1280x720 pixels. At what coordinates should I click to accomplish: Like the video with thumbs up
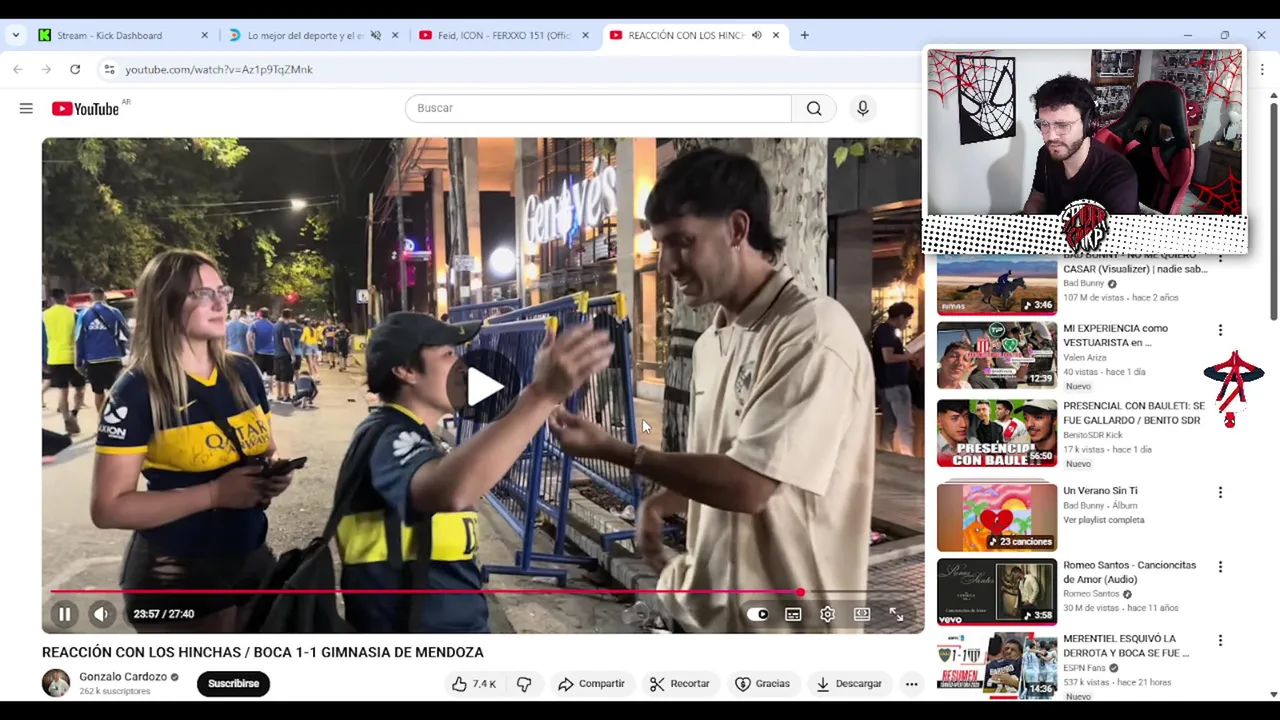click(474, 684)
